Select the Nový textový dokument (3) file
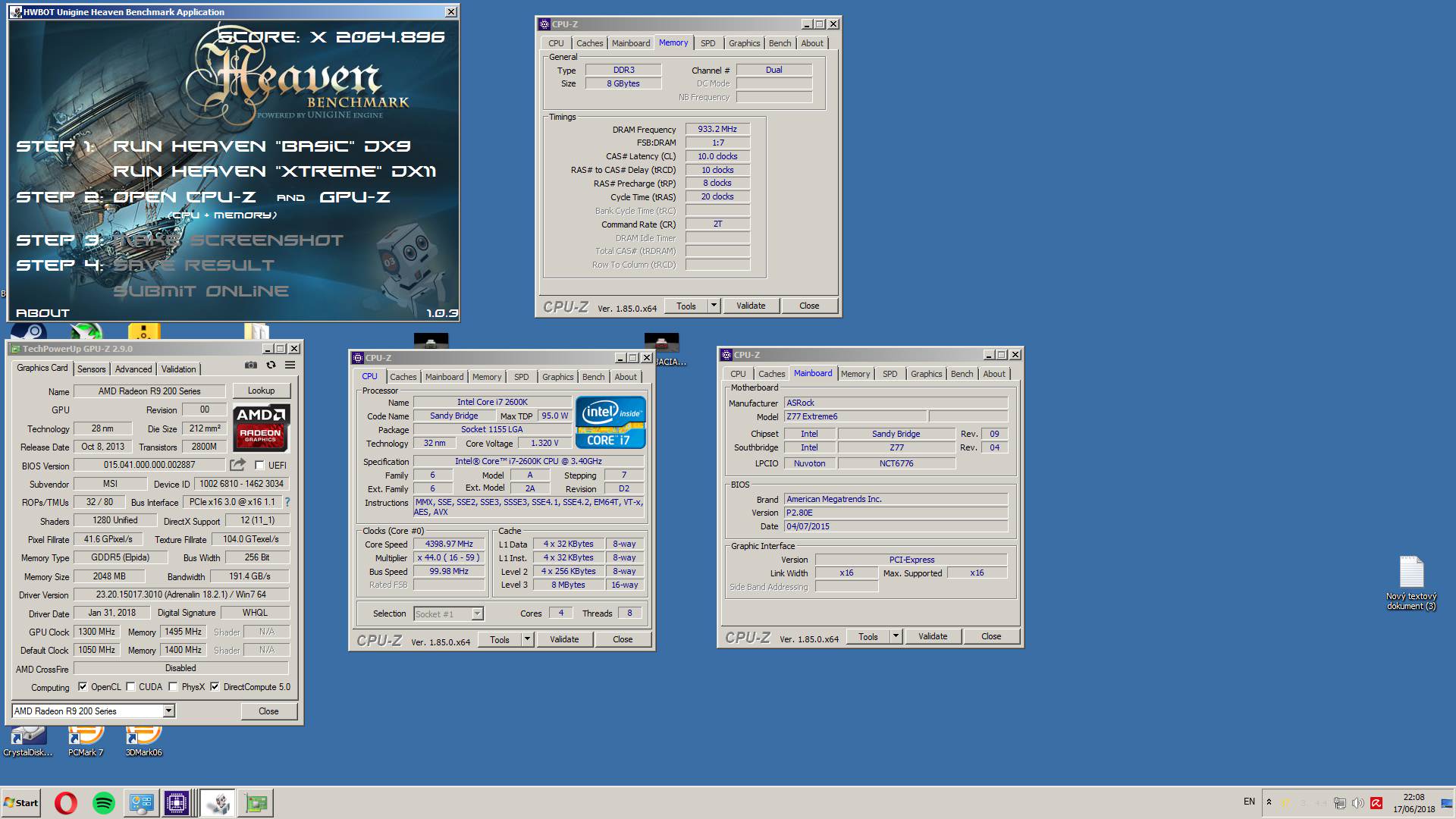The image size is (1456, 819). [x=1411, y=582]
